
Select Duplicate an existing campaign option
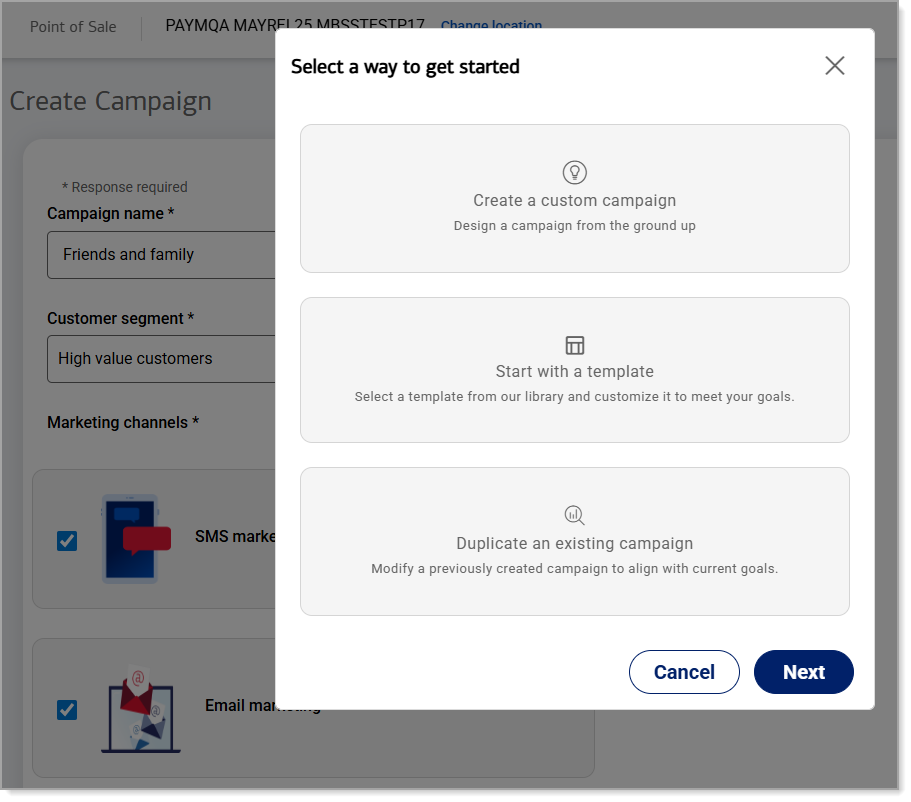point(574,543)
